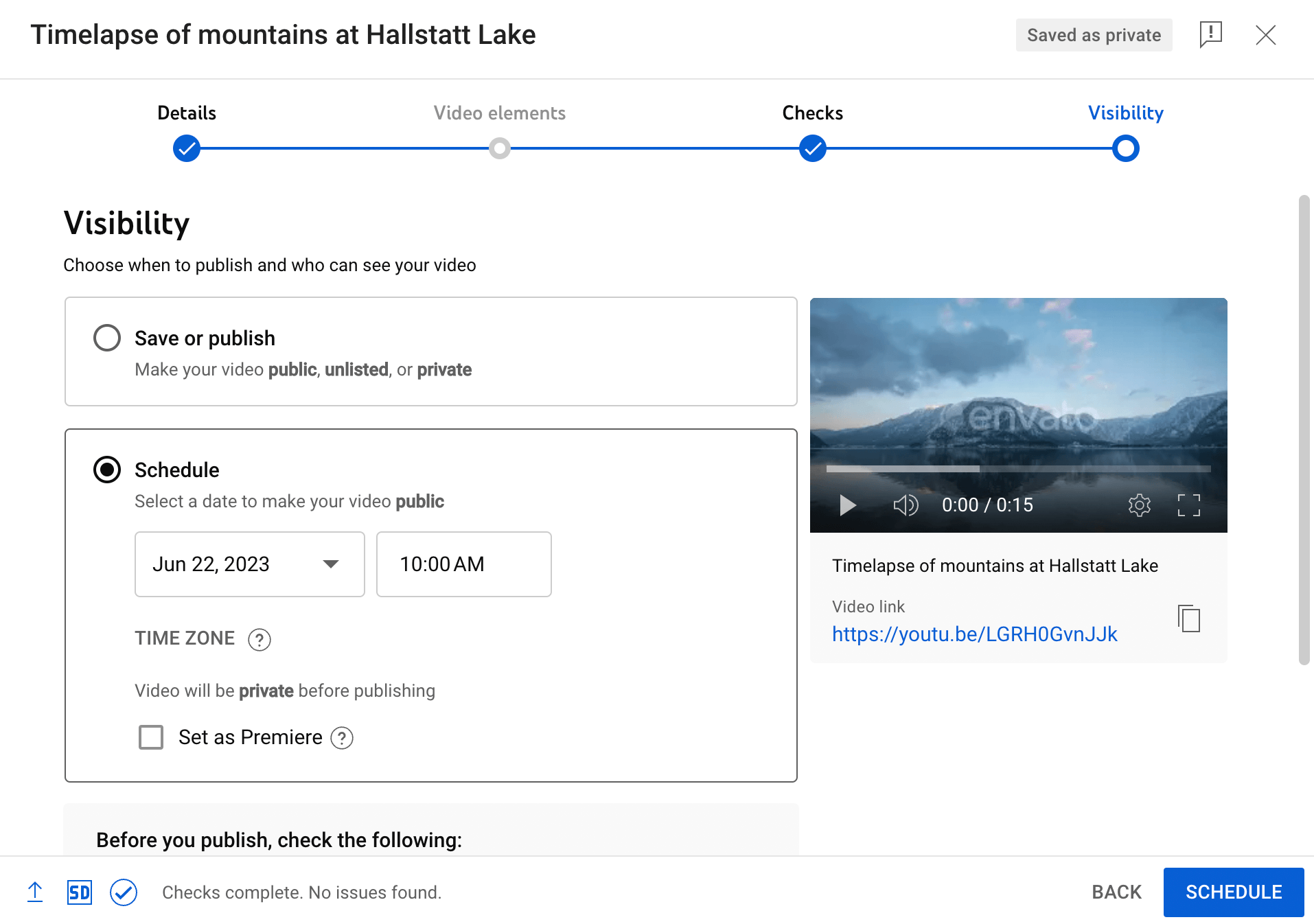Screen dimensions: 1314x924
Task: Open the 10:00 AM time picker field
Action: [464, 564]
